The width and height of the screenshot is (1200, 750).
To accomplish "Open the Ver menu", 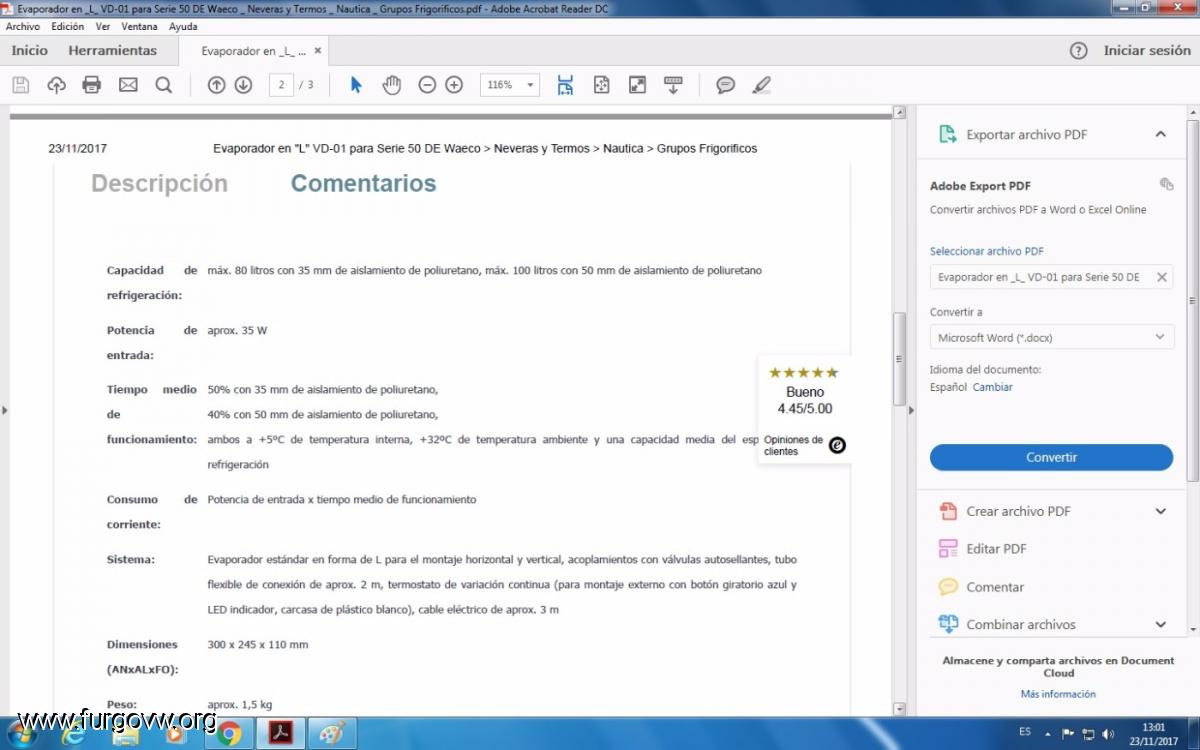I will (103, 27).
